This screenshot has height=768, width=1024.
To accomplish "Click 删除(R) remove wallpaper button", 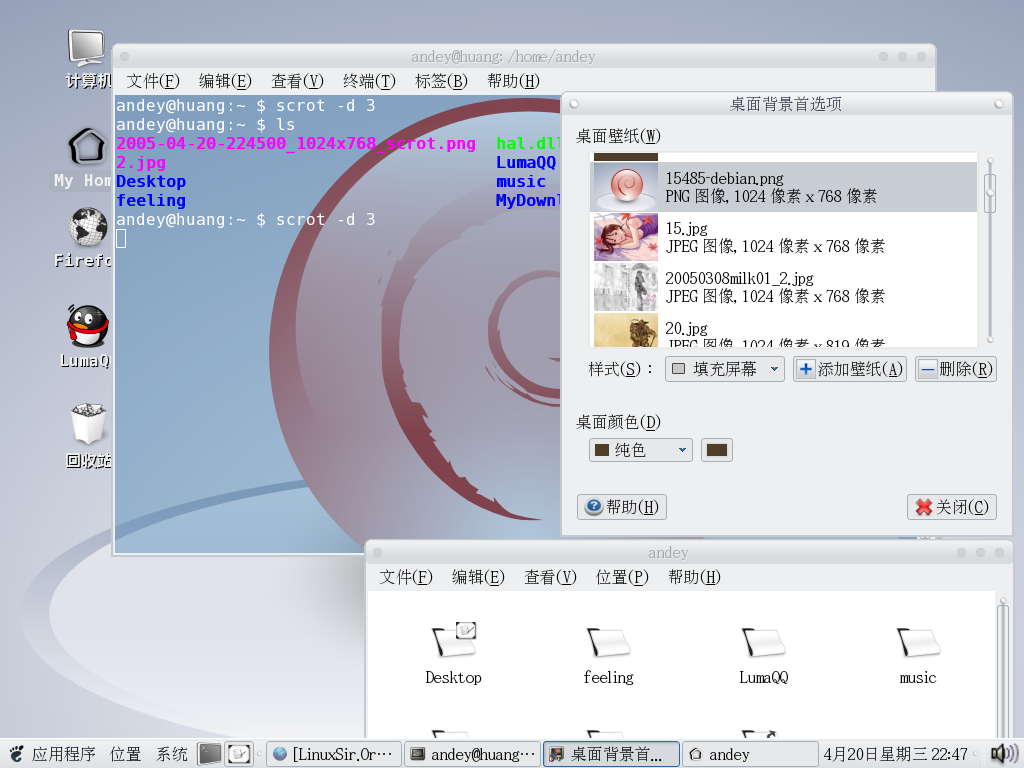I will (x=955, y=369).
